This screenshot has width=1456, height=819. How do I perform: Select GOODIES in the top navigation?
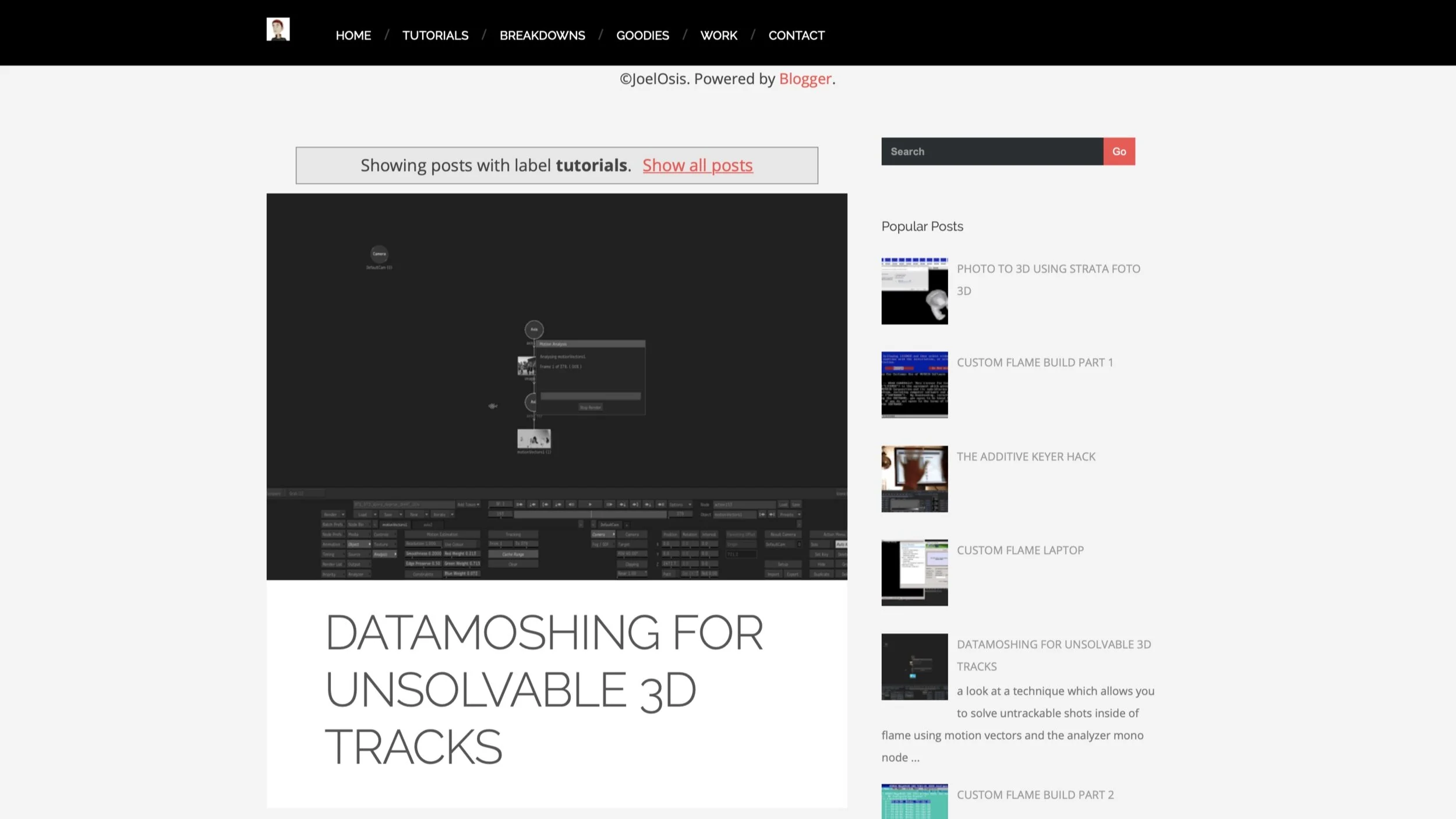pos(642,36)
